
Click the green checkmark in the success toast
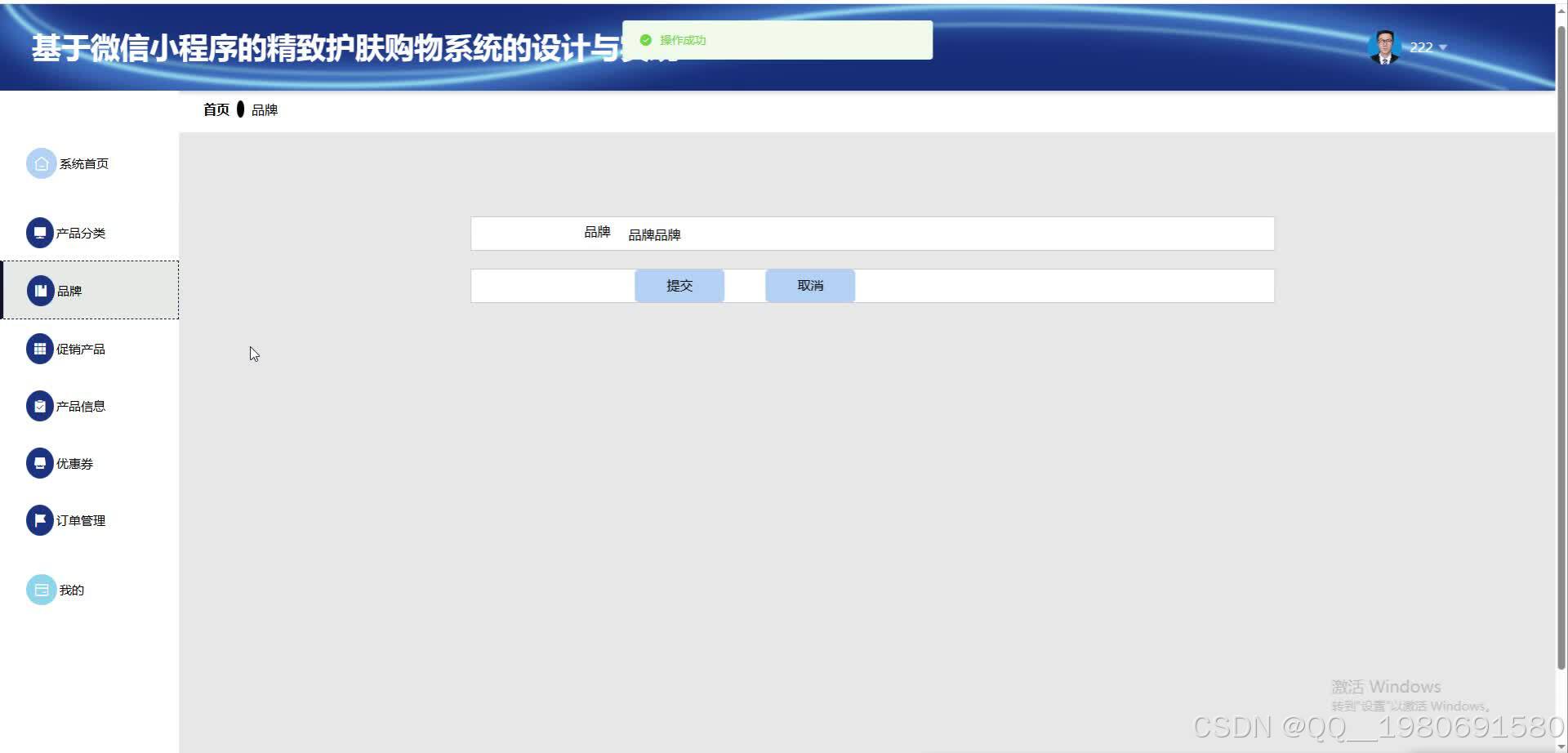pos(646,38)
